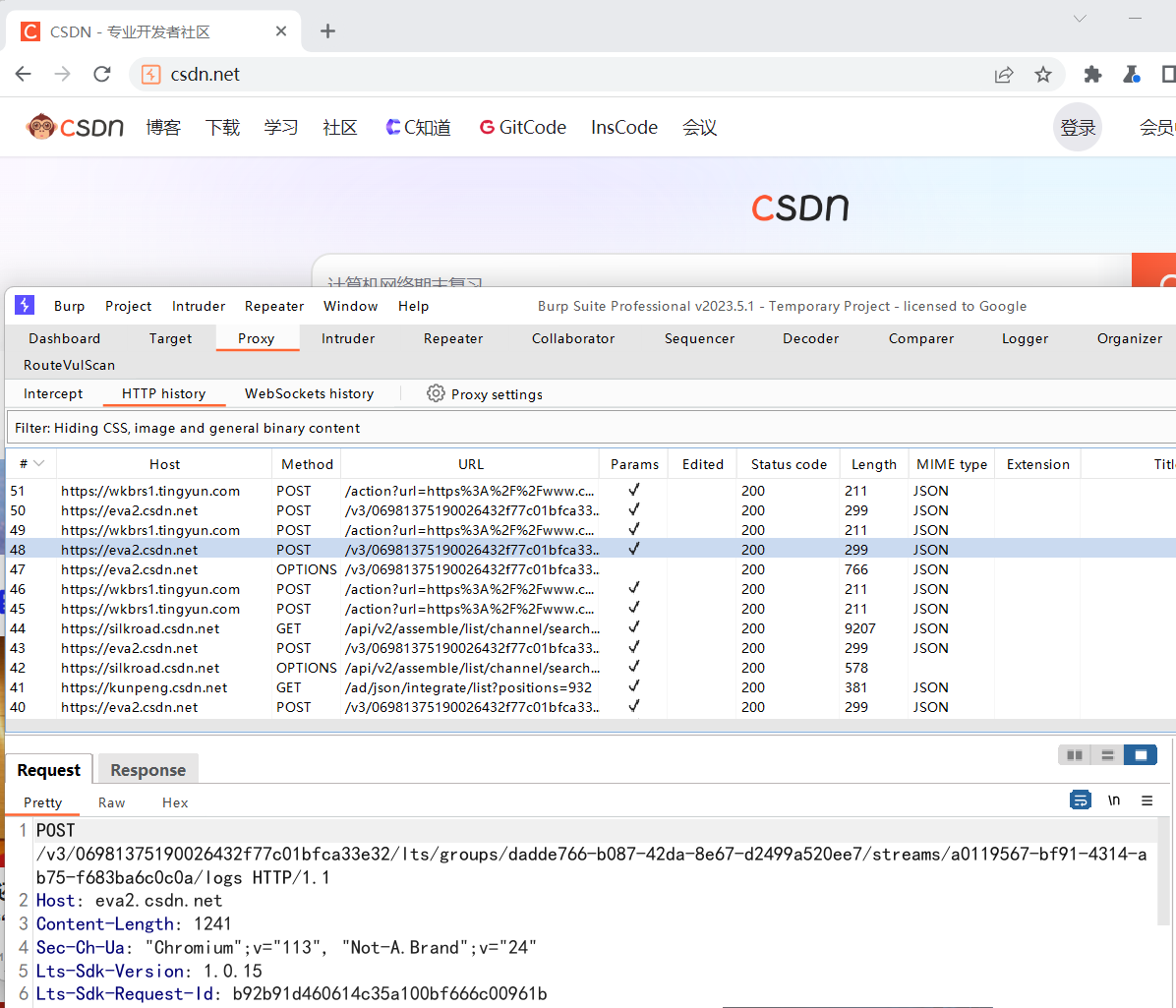Image resolution: width=1176 pixels, height=1008 pixels.
Task: Open a new browser tab
Action: (x=327, y=31)
